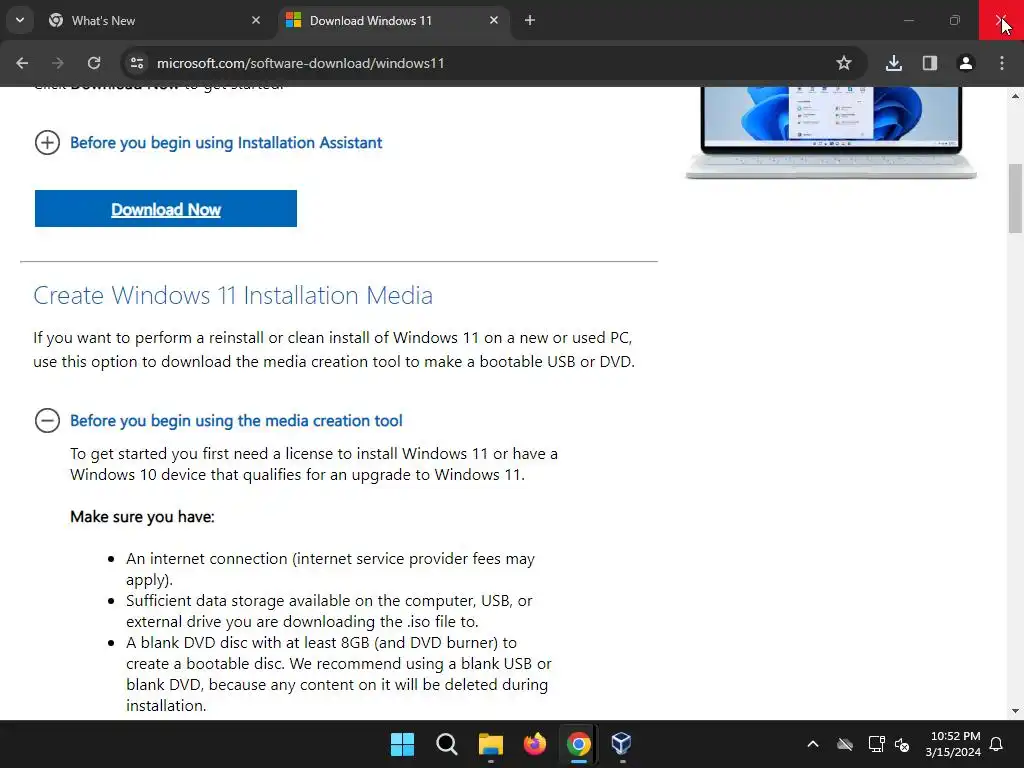Close the Download Windows 11 tab

494,21
